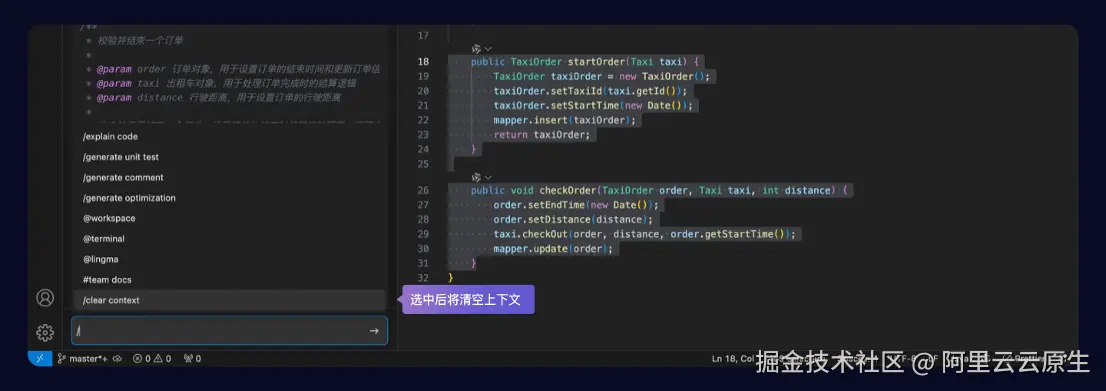Click line number 18 in the gutter

click(423, 61)
